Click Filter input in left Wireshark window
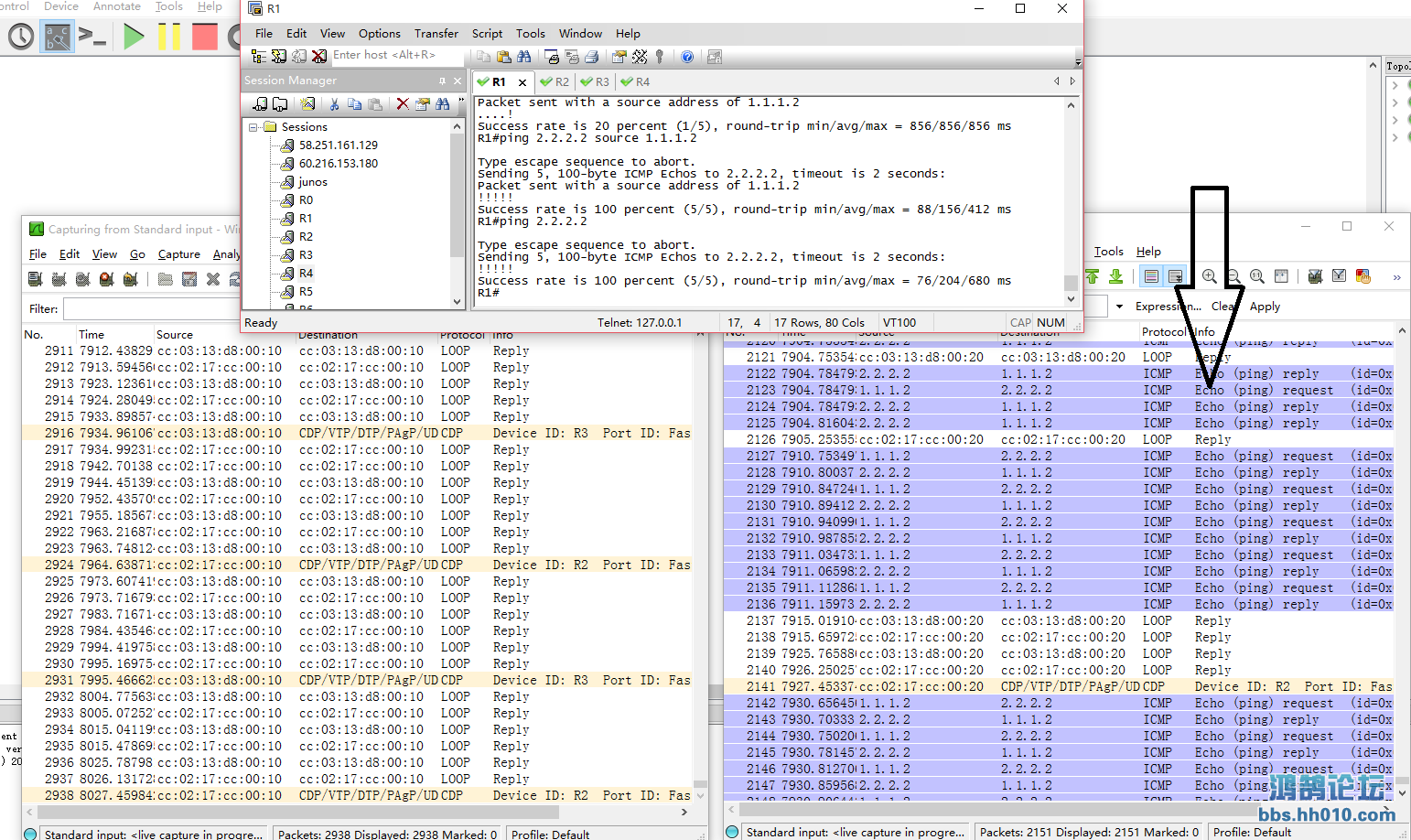1411x840 pixels. pos(152,309)
